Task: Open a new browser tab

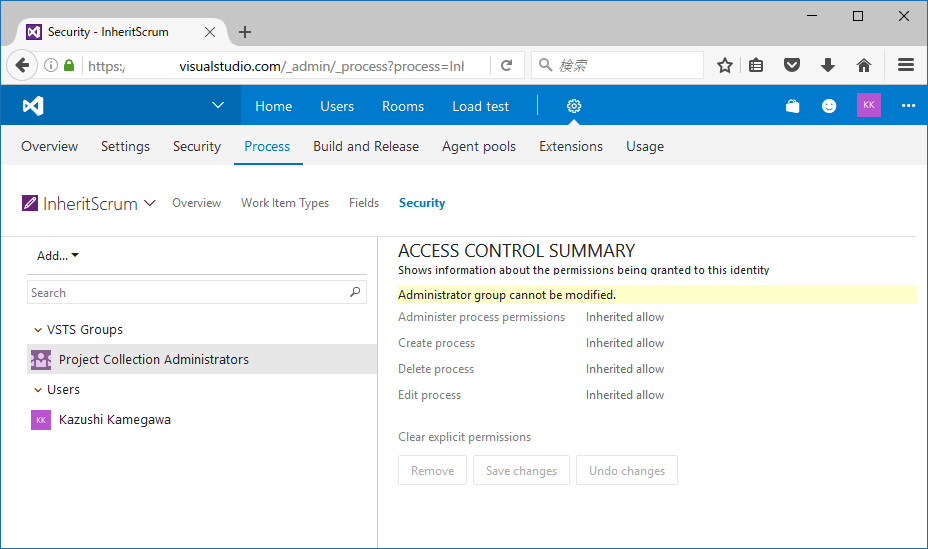Action: tap(245, 32)
